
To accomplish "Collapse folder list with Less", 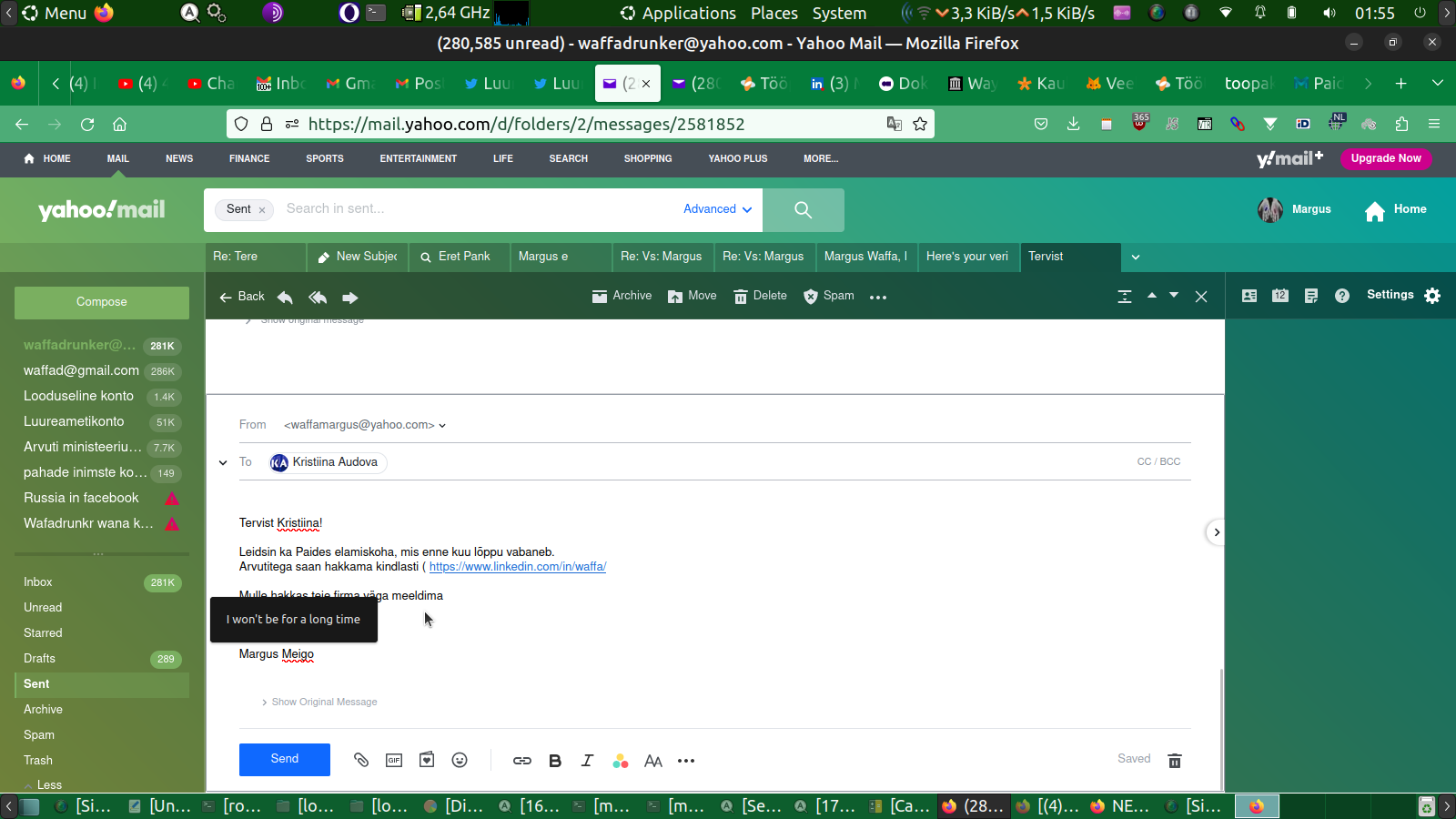I will (43, 784).
